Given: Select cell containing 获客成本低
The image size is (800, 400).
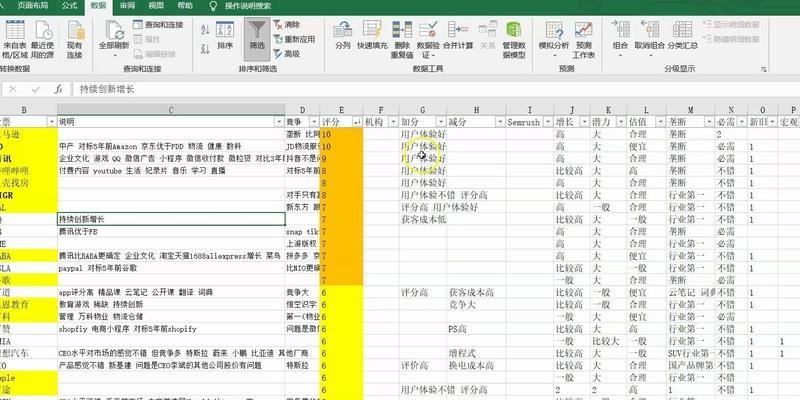Looking at the screenshot, I should pyautogui.click(x=423, y=219).
